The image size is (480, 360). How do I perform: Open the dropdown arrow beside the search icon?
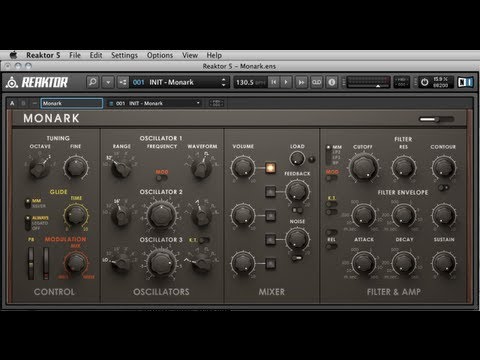[x=108, y=82]
